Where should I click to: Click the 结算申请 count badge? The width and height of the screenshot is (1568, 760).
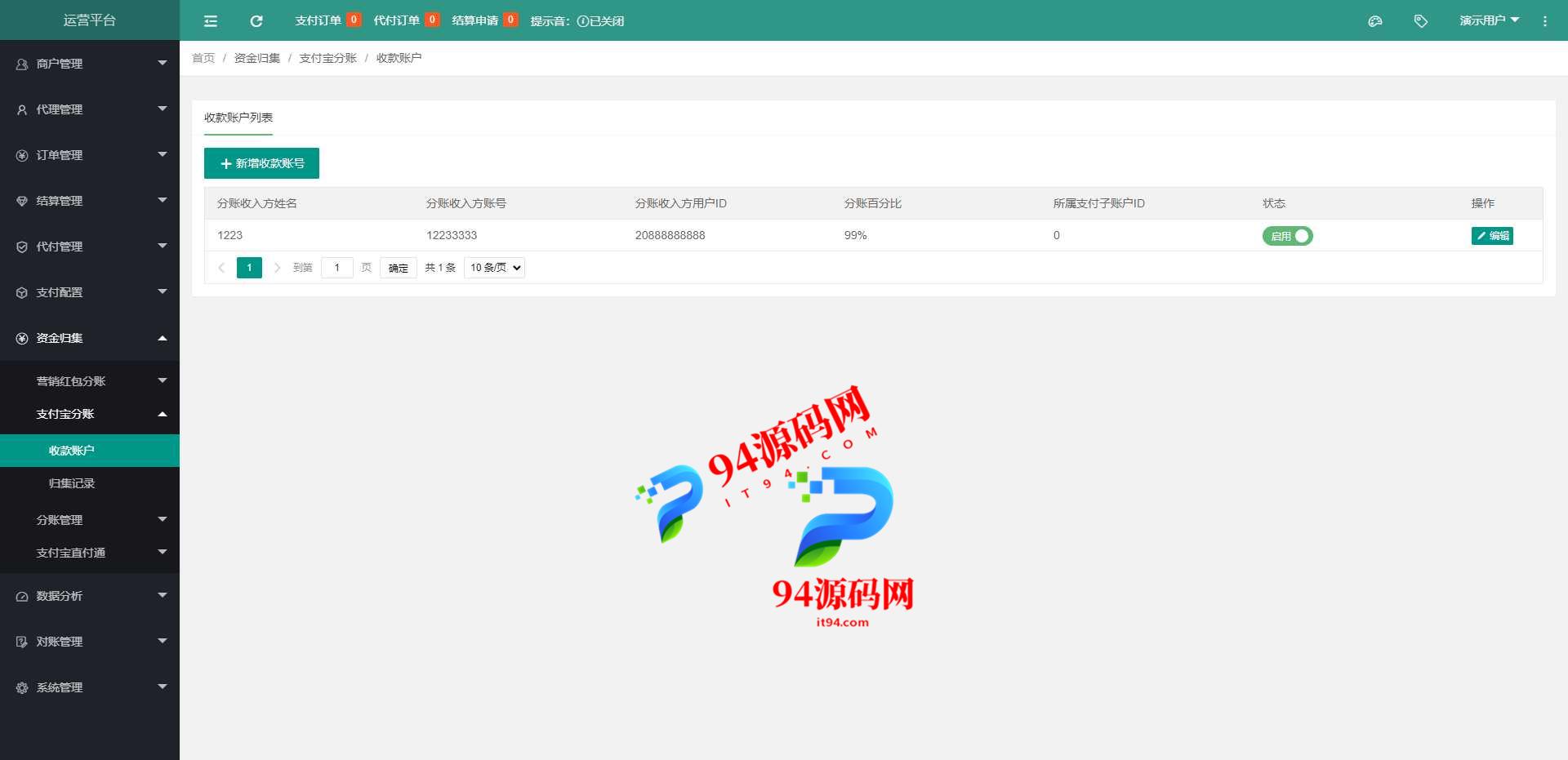510,20
